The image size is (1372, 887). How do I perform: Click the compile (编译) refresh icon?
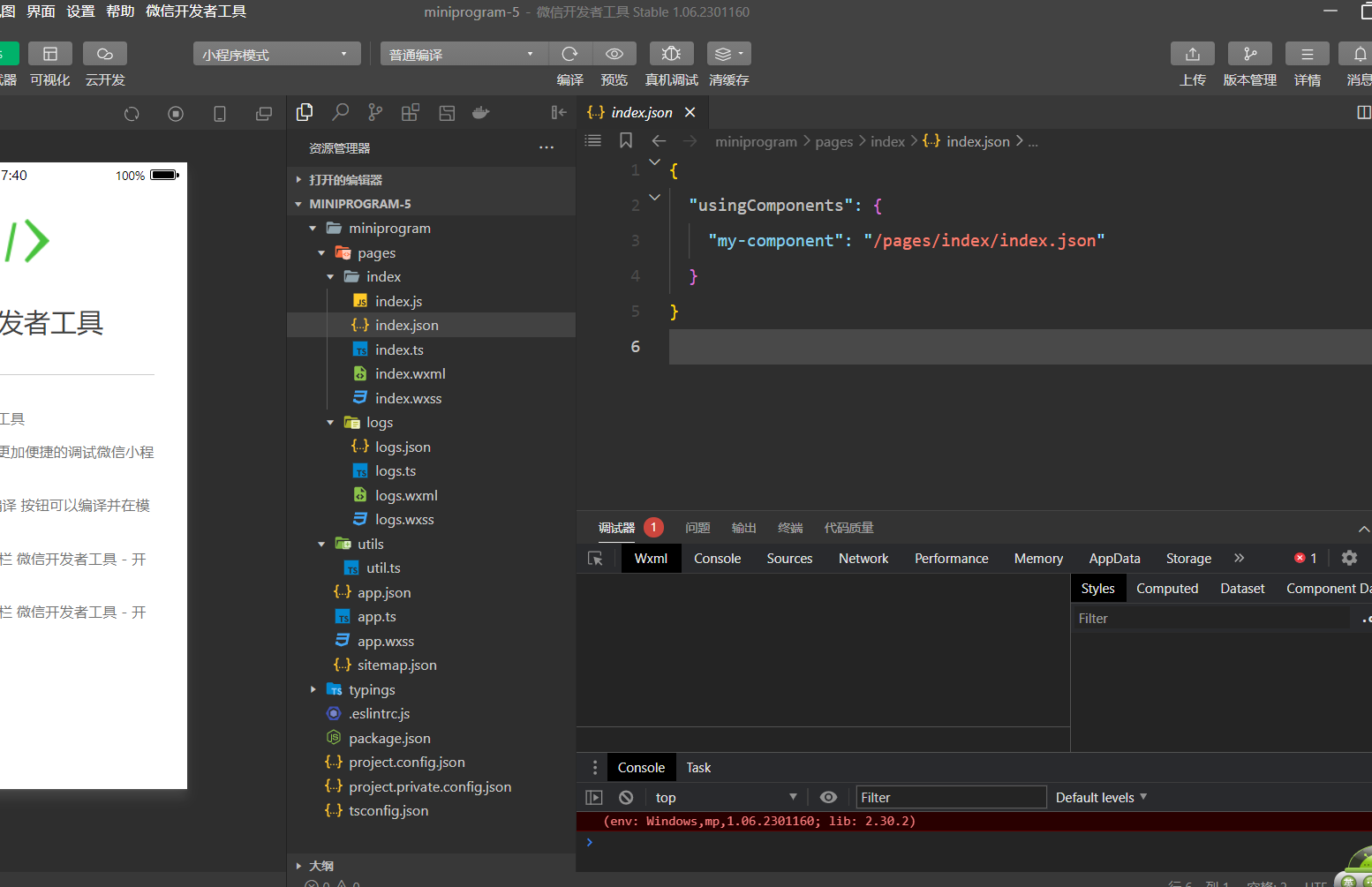point(570,54)
